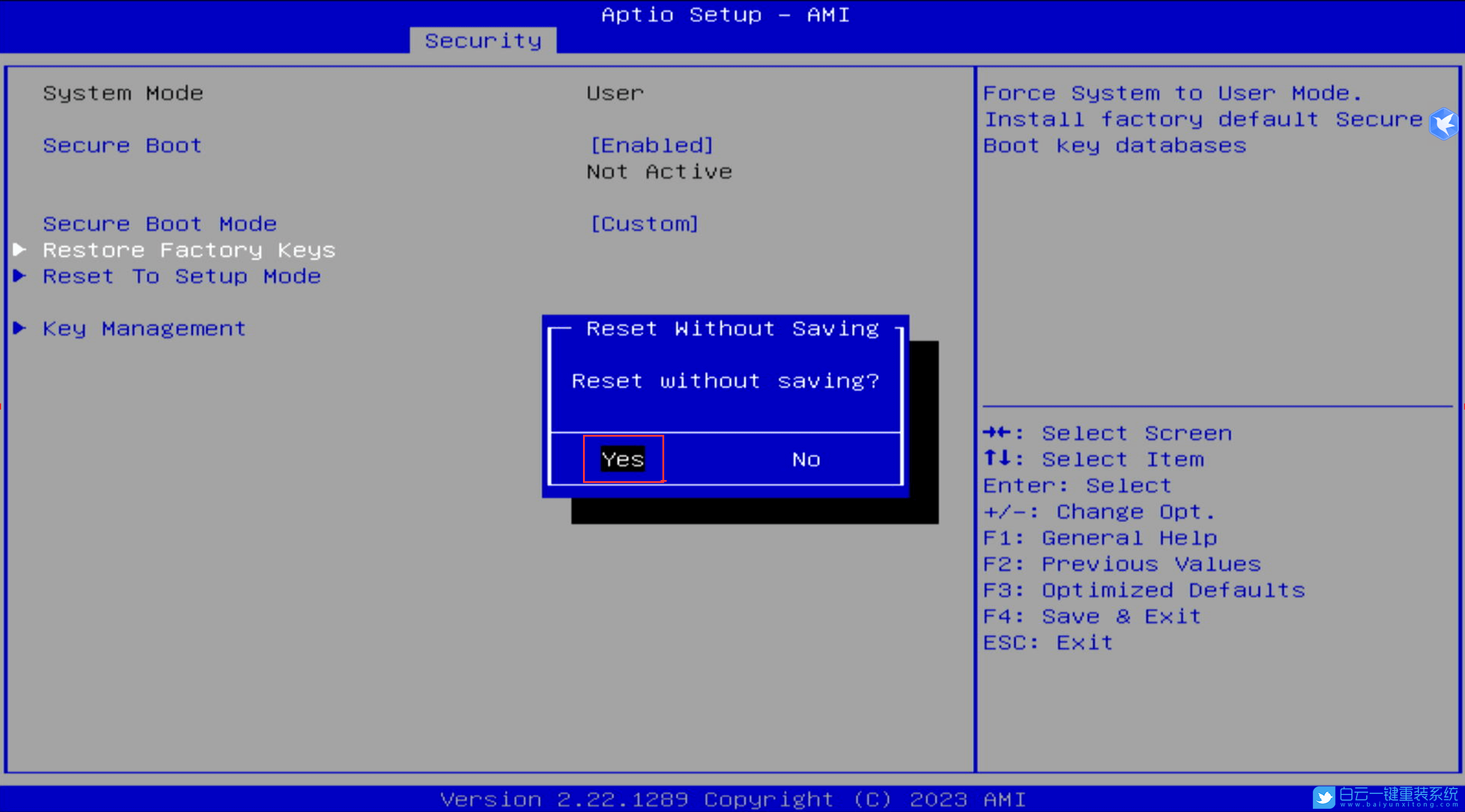Click the Secure Boot Mode label
The width and height of the screenshot is (1465, 812).
[x=159, y=224]
